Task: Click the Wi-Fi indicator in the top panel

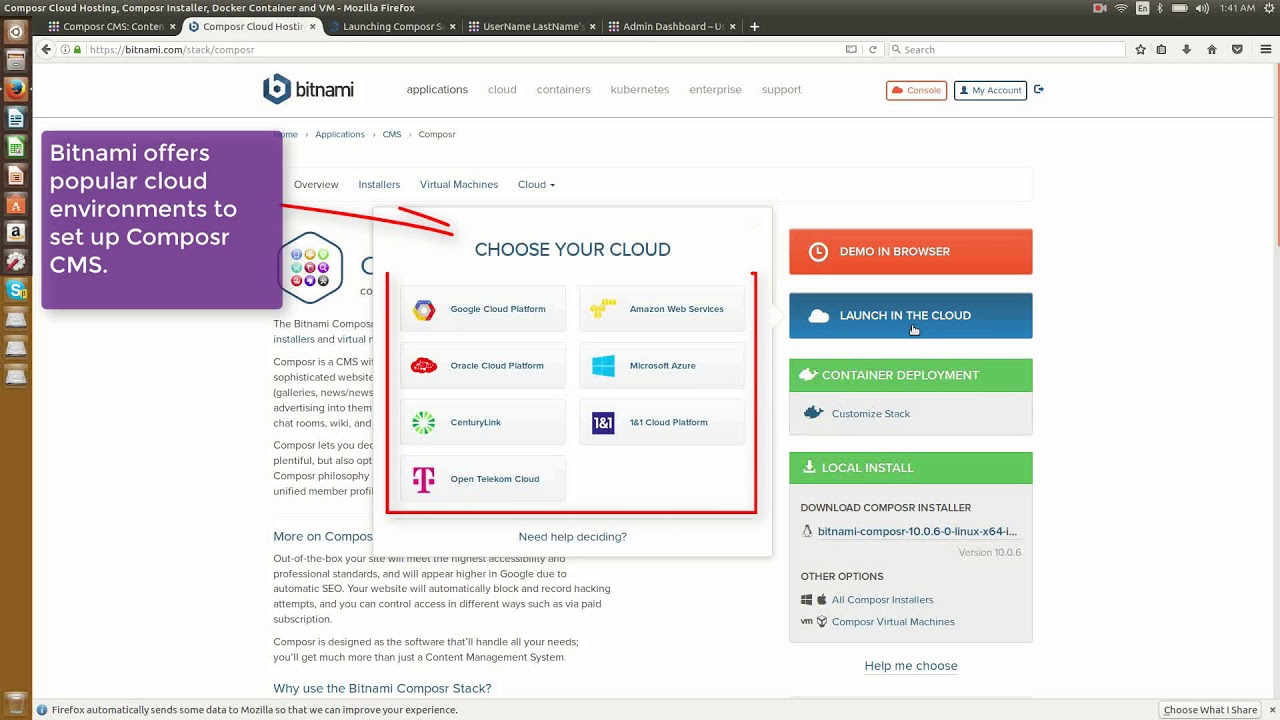Action: click(x=1121, y=8)
